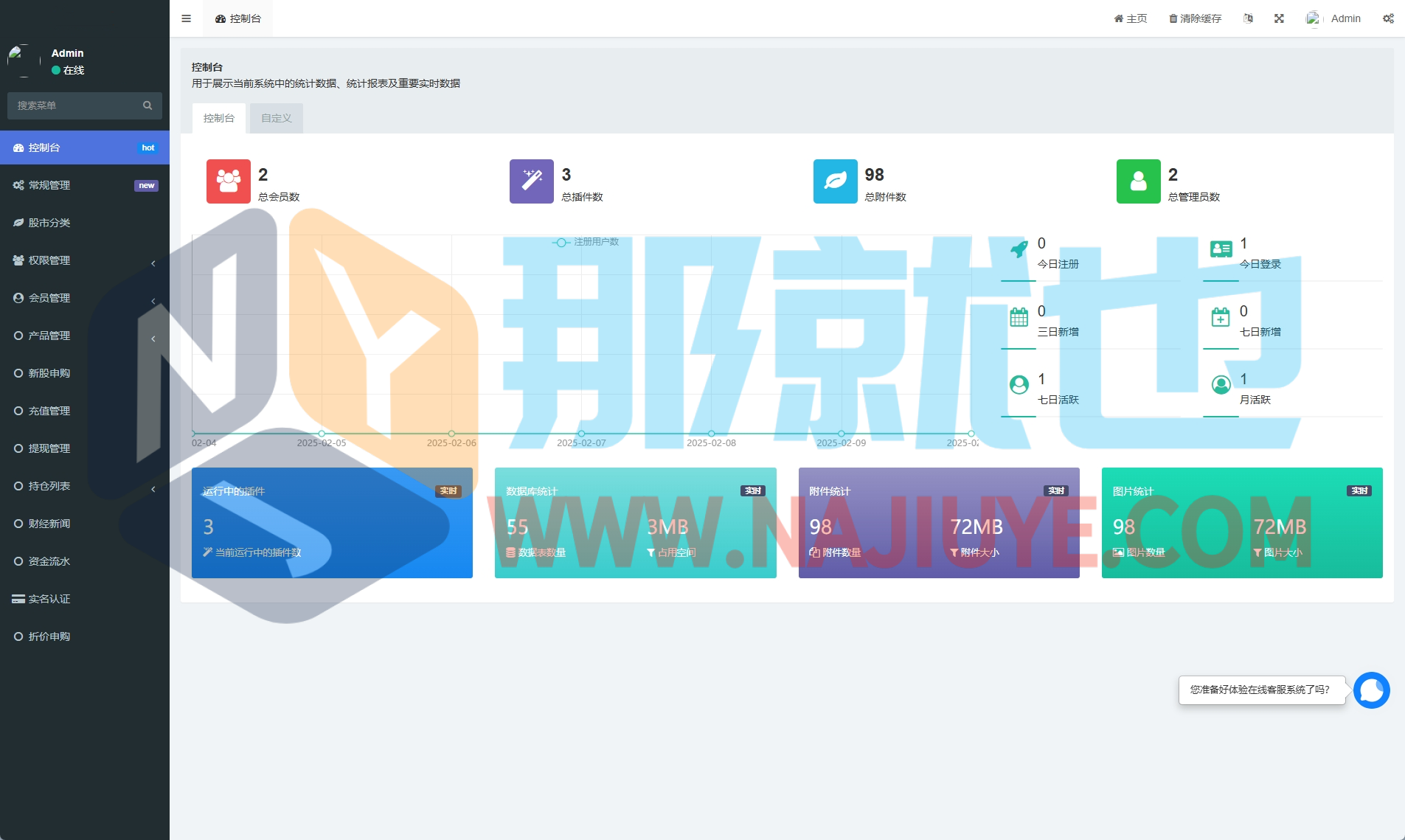Screen dimensions: 1405x840
Task: Click the language switch icon in header
Action: coord(1248,18)
